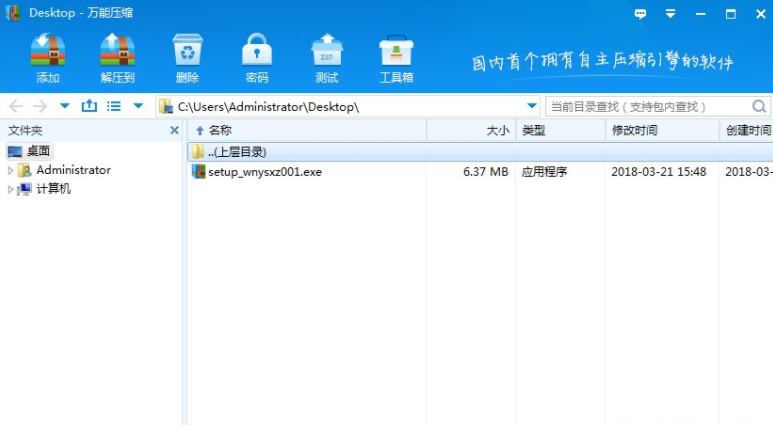Open the view mode dropdown arrow
This screenshot has width=773, height=425.
[139, 106]
